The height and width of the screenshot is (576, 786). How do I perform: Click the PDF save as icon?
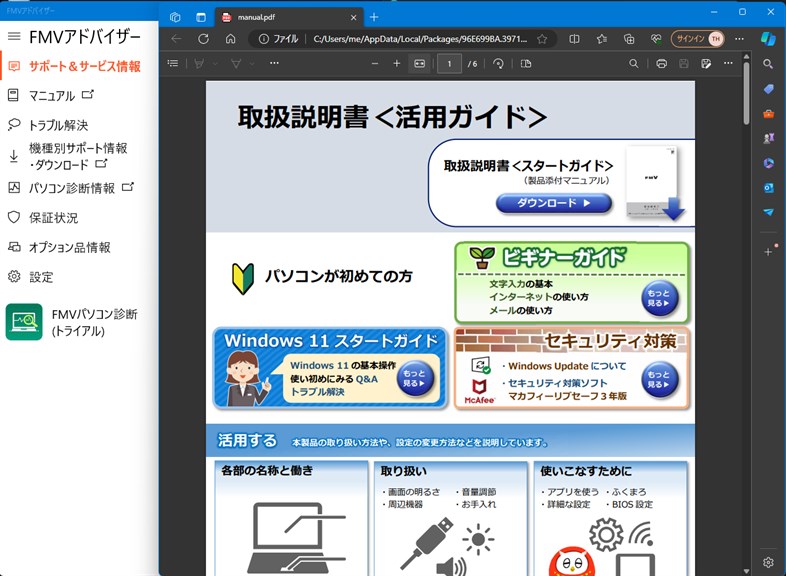[x=706, y=64]
